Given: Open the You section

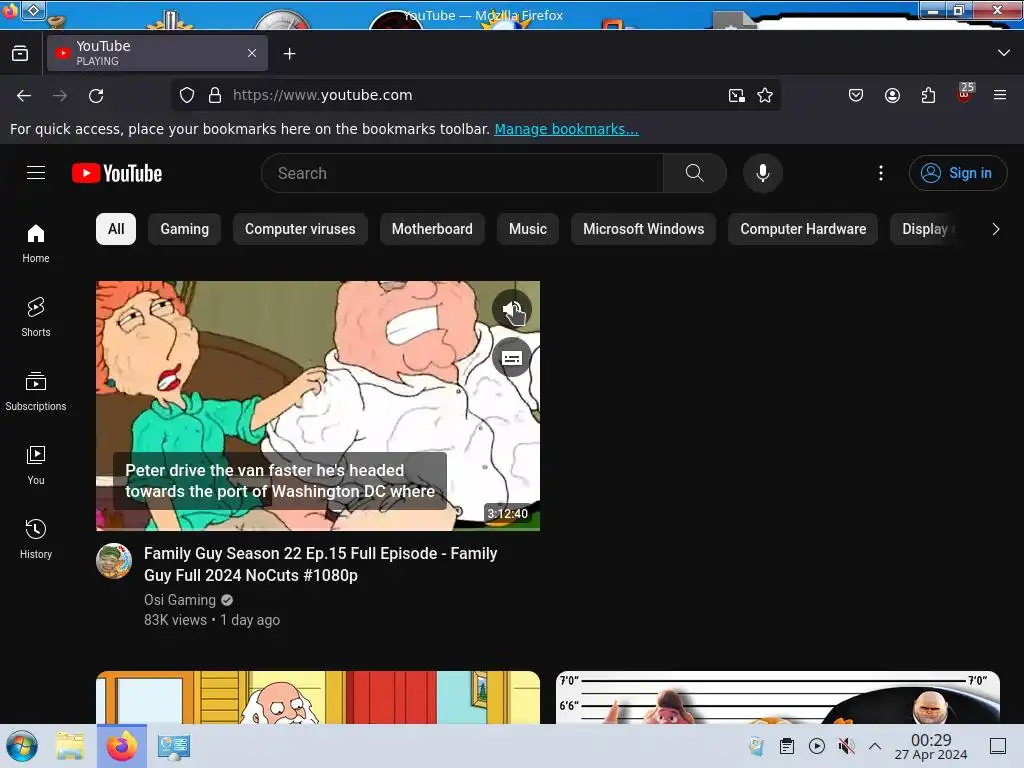Looking at the screenshot, I should pyautogui.click(x=36, y=465).
